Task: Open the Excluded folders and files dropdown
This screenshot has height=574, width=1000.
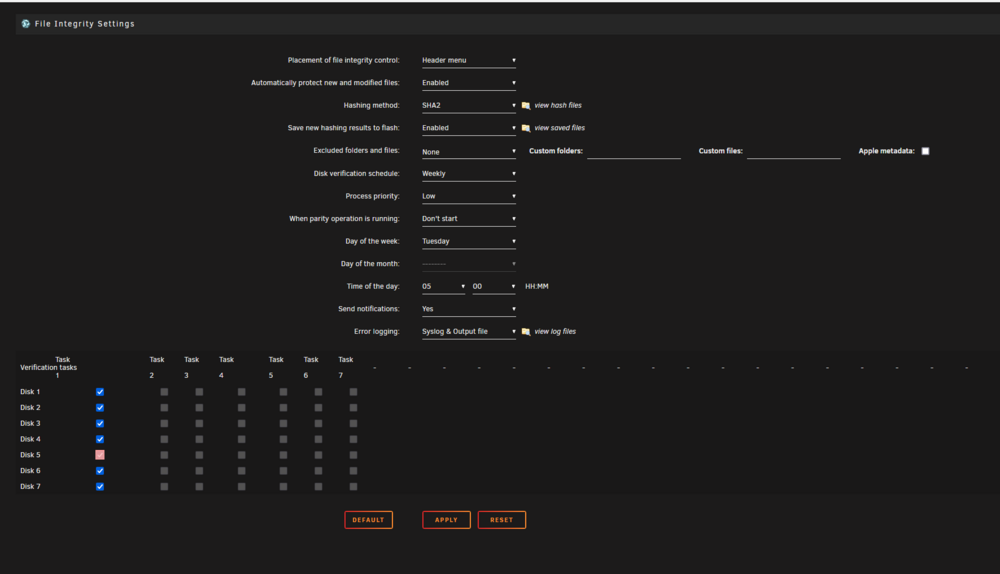Action: (469, 152)
